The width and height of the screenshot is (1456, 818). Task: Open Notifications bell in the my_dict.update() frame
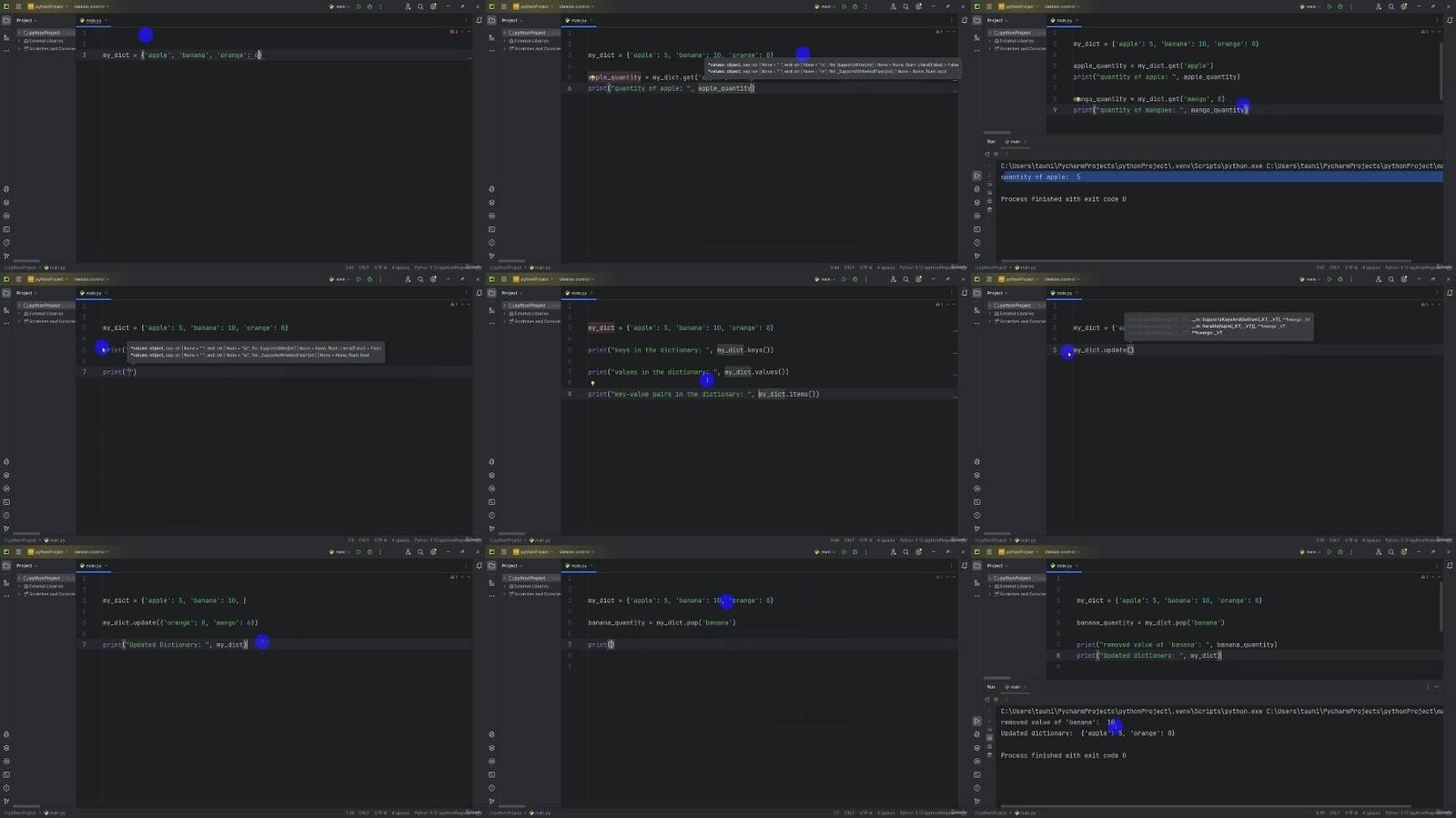1450,293
